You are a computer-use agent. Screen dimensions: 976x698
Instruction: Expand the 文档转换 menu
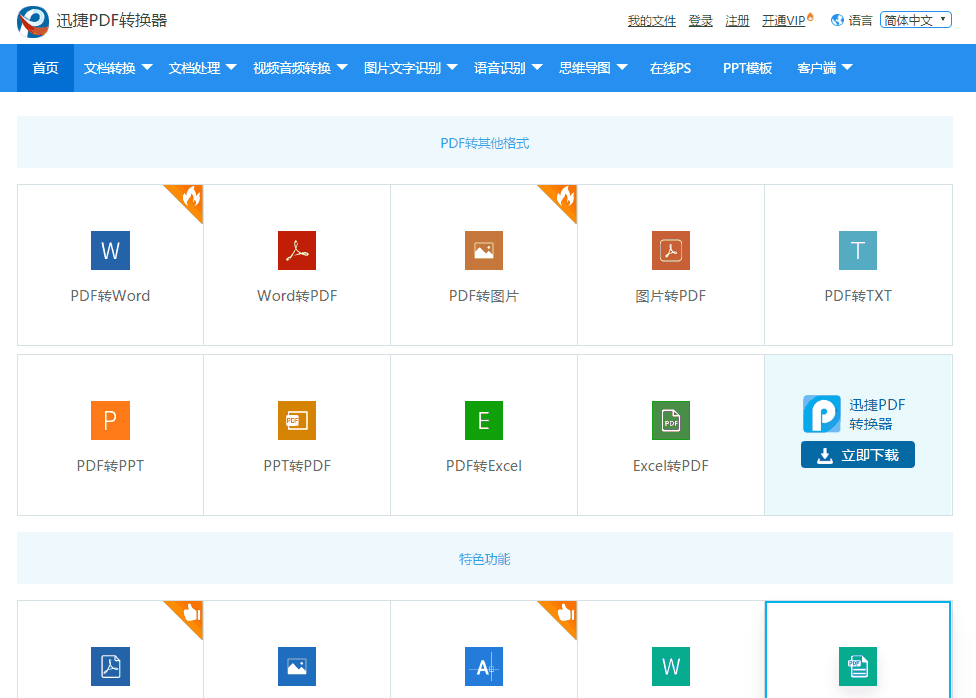118,68
